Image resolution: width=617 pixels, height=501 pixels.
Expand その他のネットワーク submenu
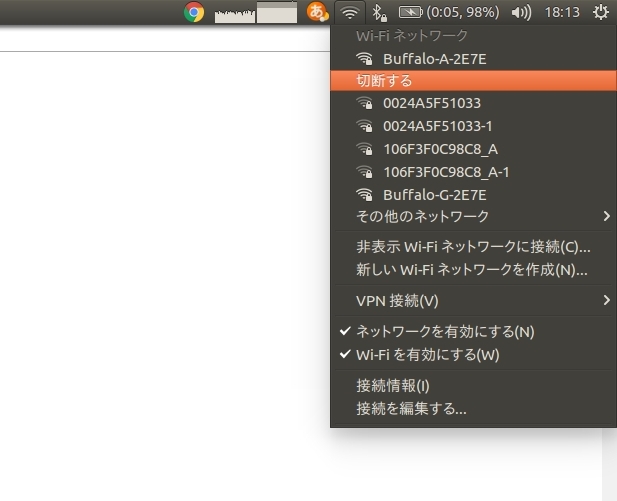click(473, 216)
